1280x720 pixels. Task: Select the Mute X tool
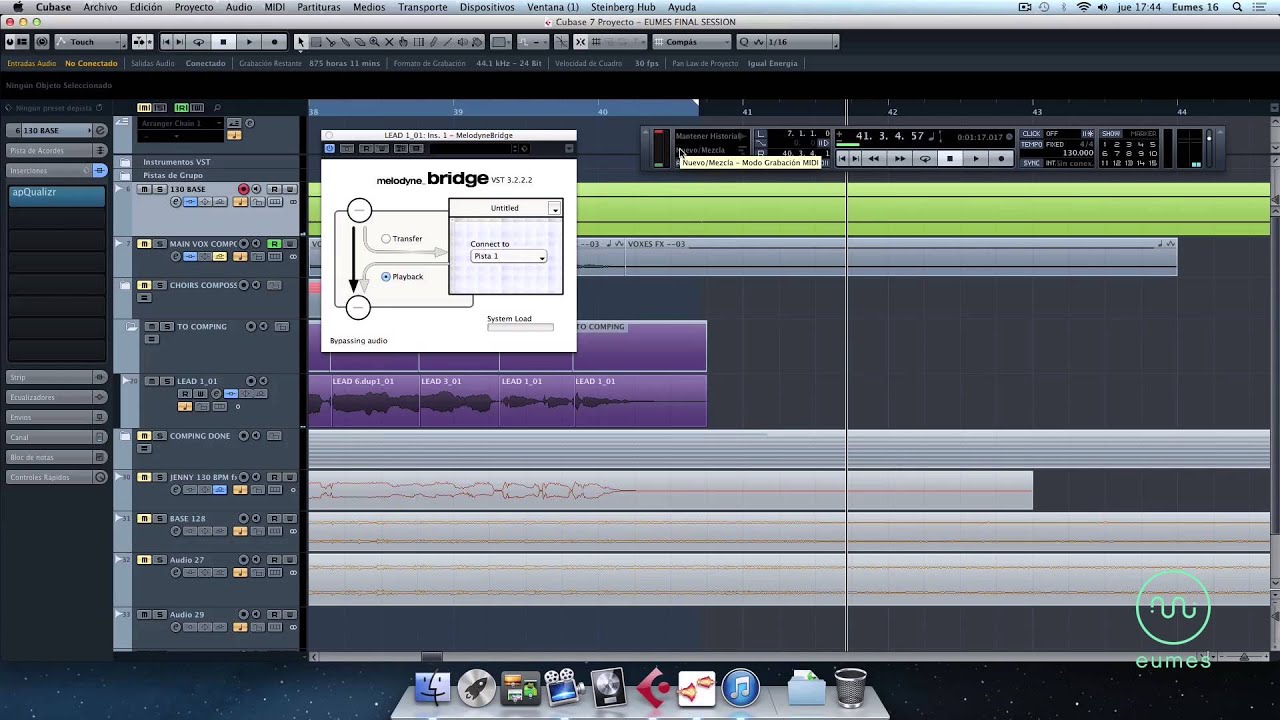click(389, 42)
